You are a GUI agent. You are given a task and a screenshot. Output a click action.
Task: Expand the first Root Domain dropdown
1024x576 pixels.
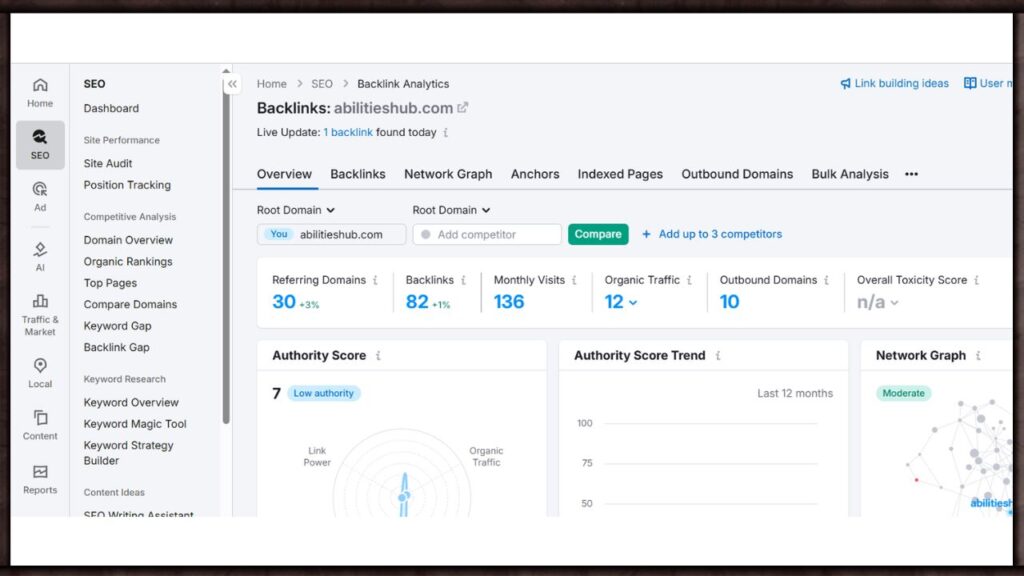295,210
